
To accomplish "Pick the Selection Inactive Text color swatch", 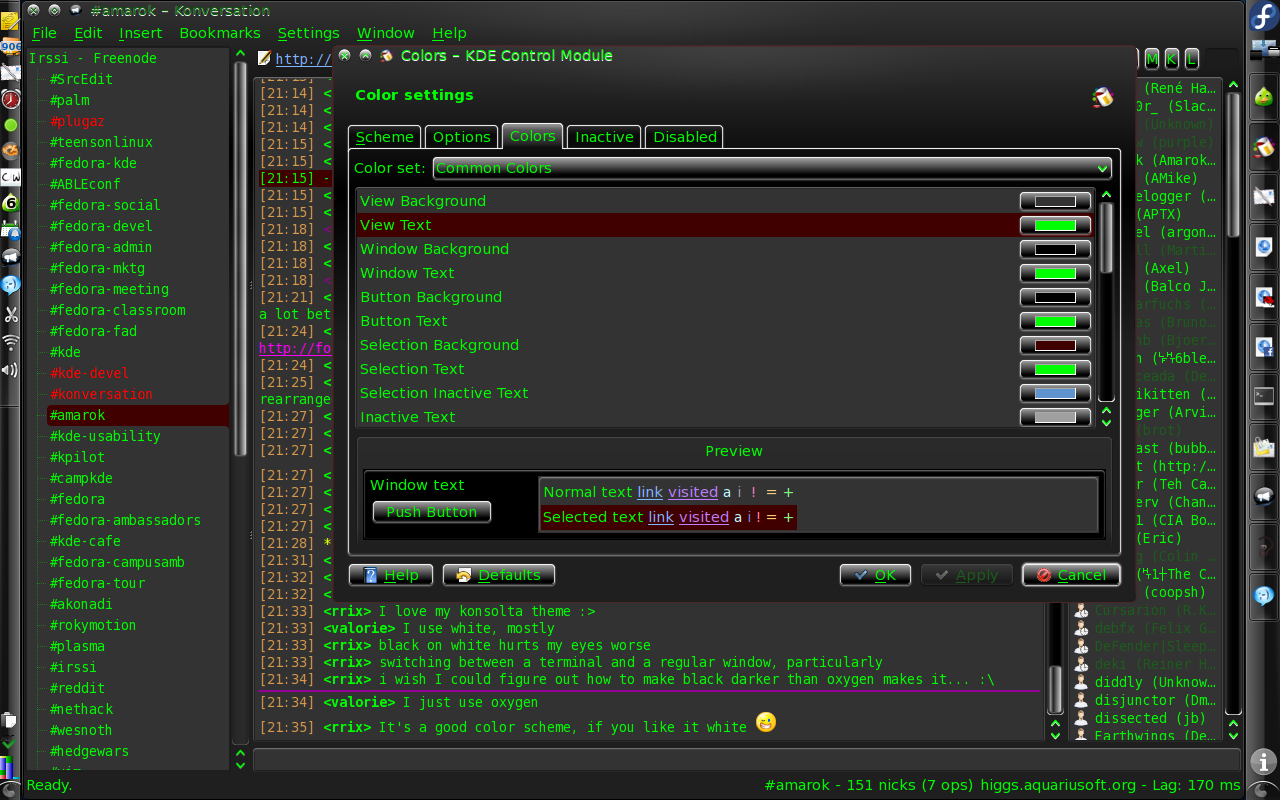I will (1055, 393).
